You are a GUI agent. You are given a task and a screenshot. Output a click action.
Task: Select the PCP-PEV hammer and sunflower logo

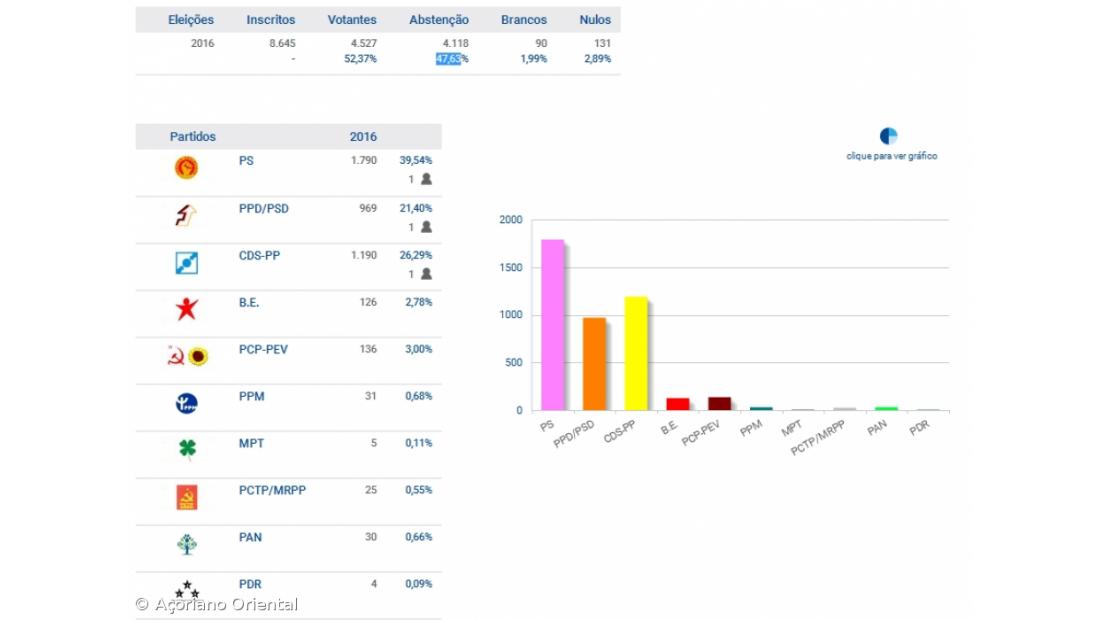tap(186, 356)
